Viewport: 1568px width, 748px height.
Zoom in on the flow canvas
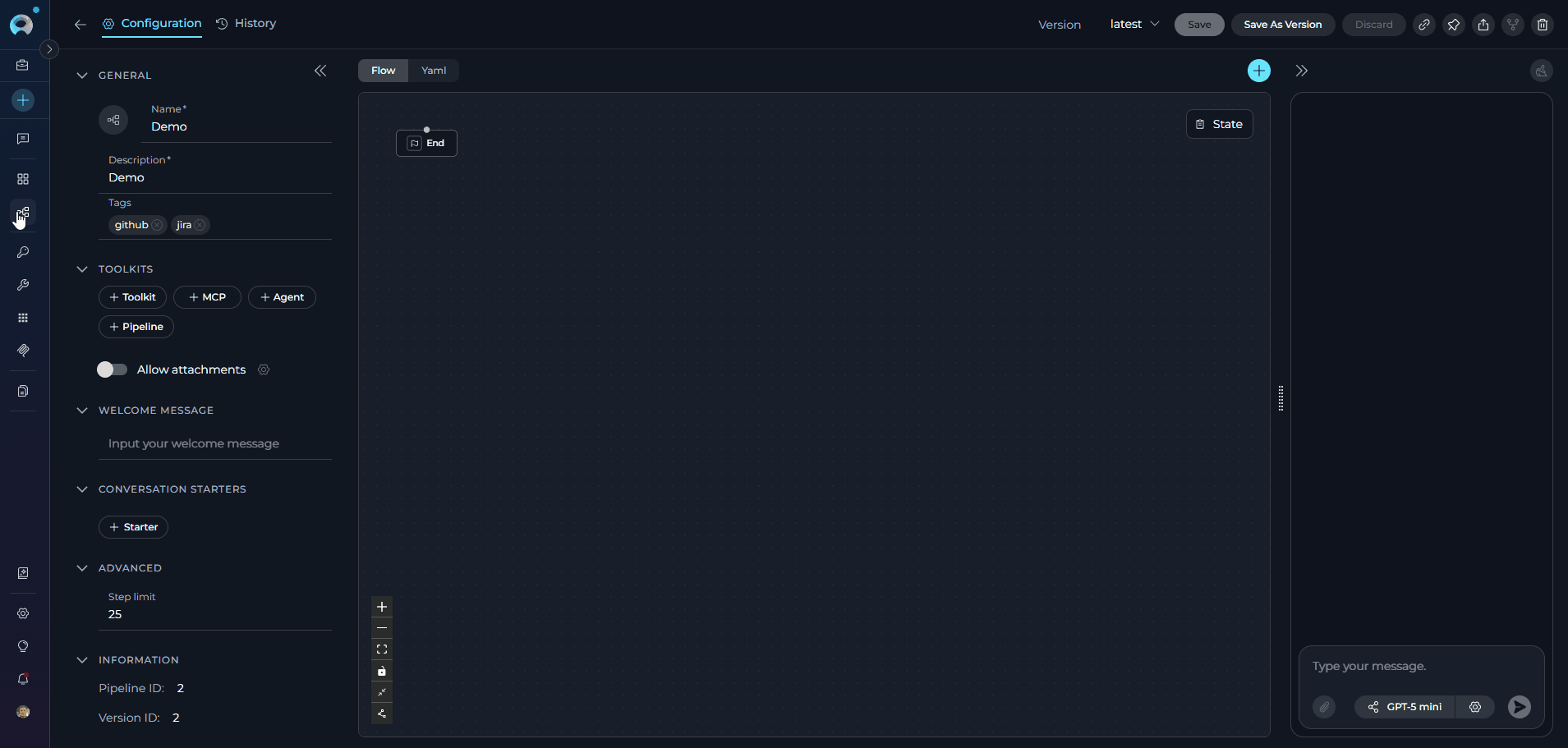pos(382,607)
